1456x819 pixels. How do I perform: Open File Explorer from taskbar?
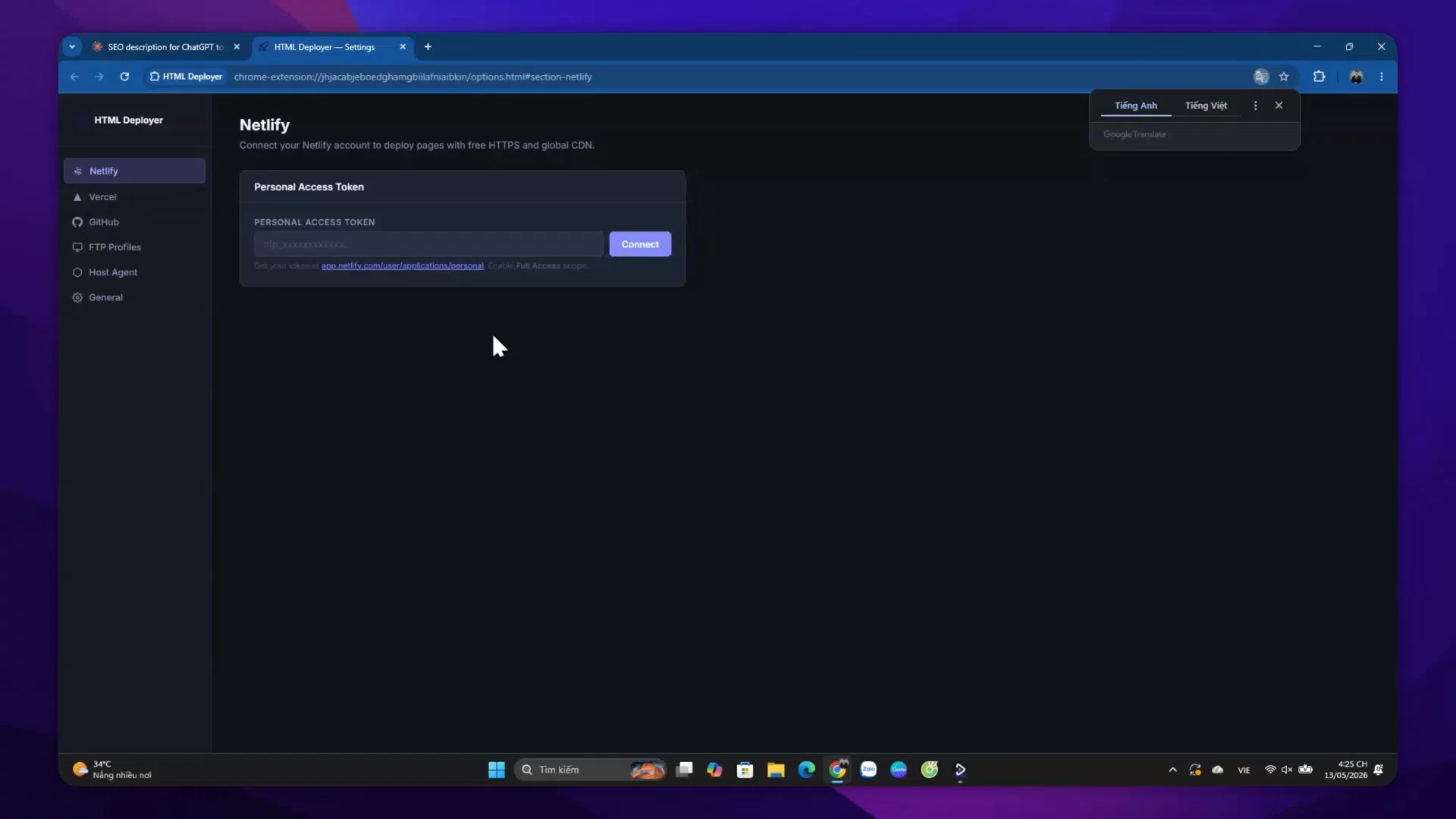point(776,770)
